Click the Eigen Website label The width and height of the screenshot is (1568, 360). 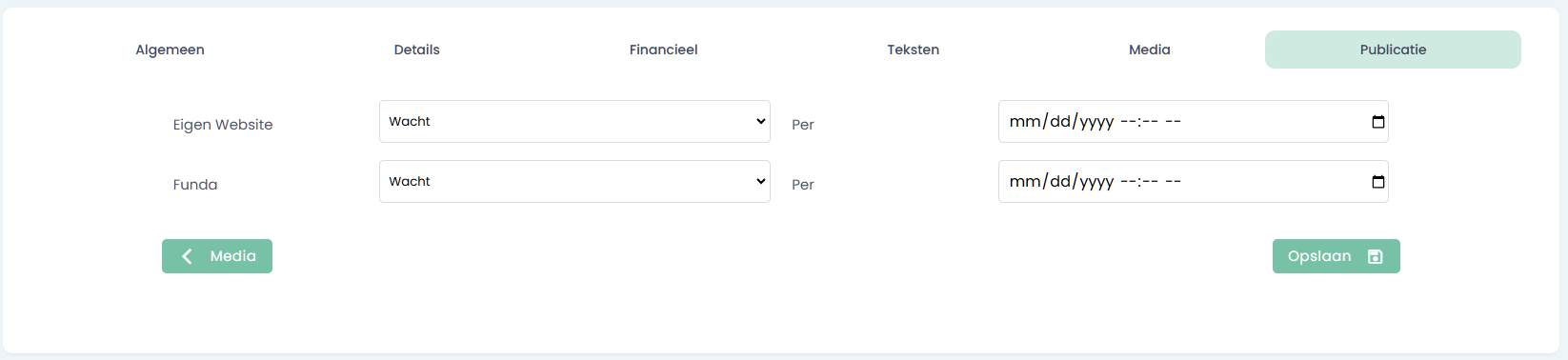pyautogui.click(x=223, y=125)
